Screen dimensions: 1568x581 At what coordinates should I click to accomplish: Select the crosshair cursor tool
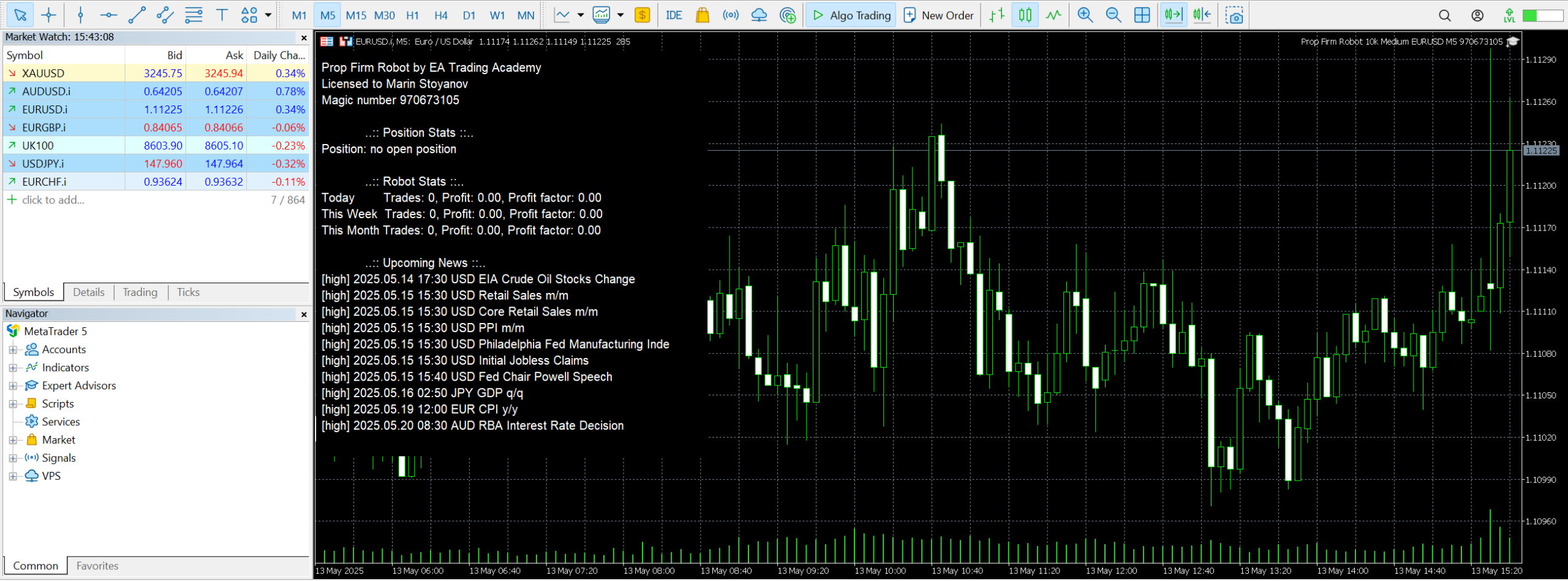click(48, 15)
